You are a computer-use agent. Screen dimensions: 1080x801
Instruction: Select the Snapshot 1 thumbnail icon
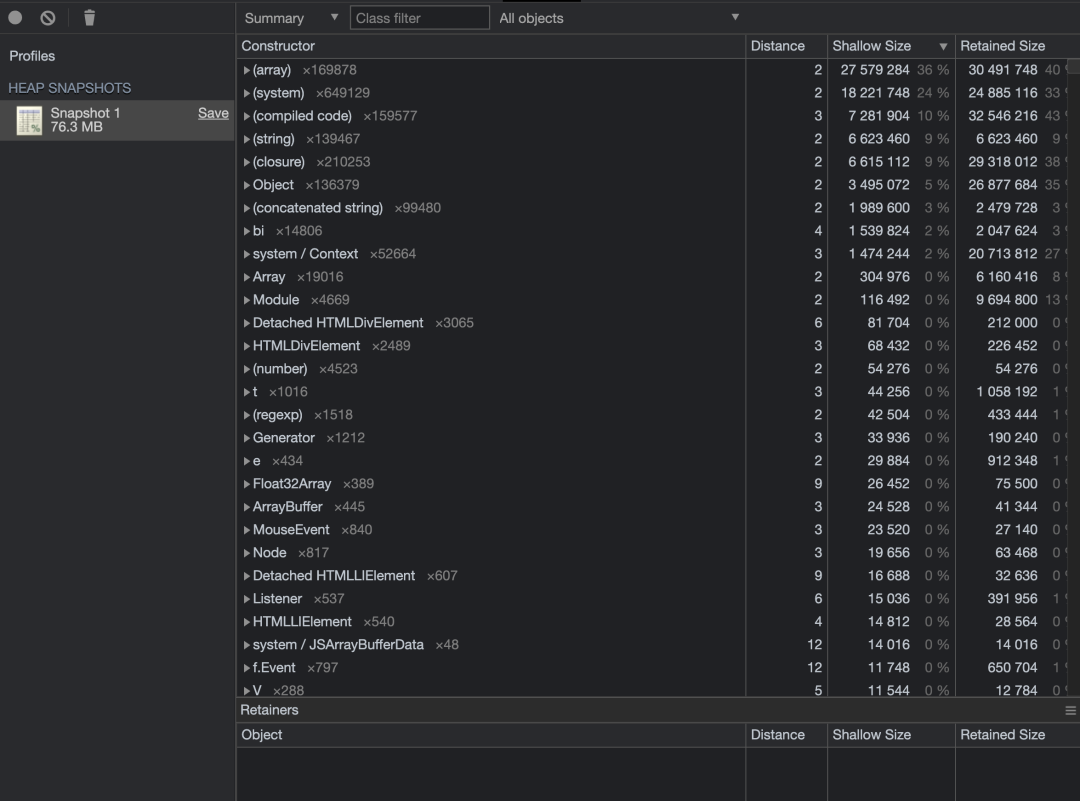(x=29, y=121)
